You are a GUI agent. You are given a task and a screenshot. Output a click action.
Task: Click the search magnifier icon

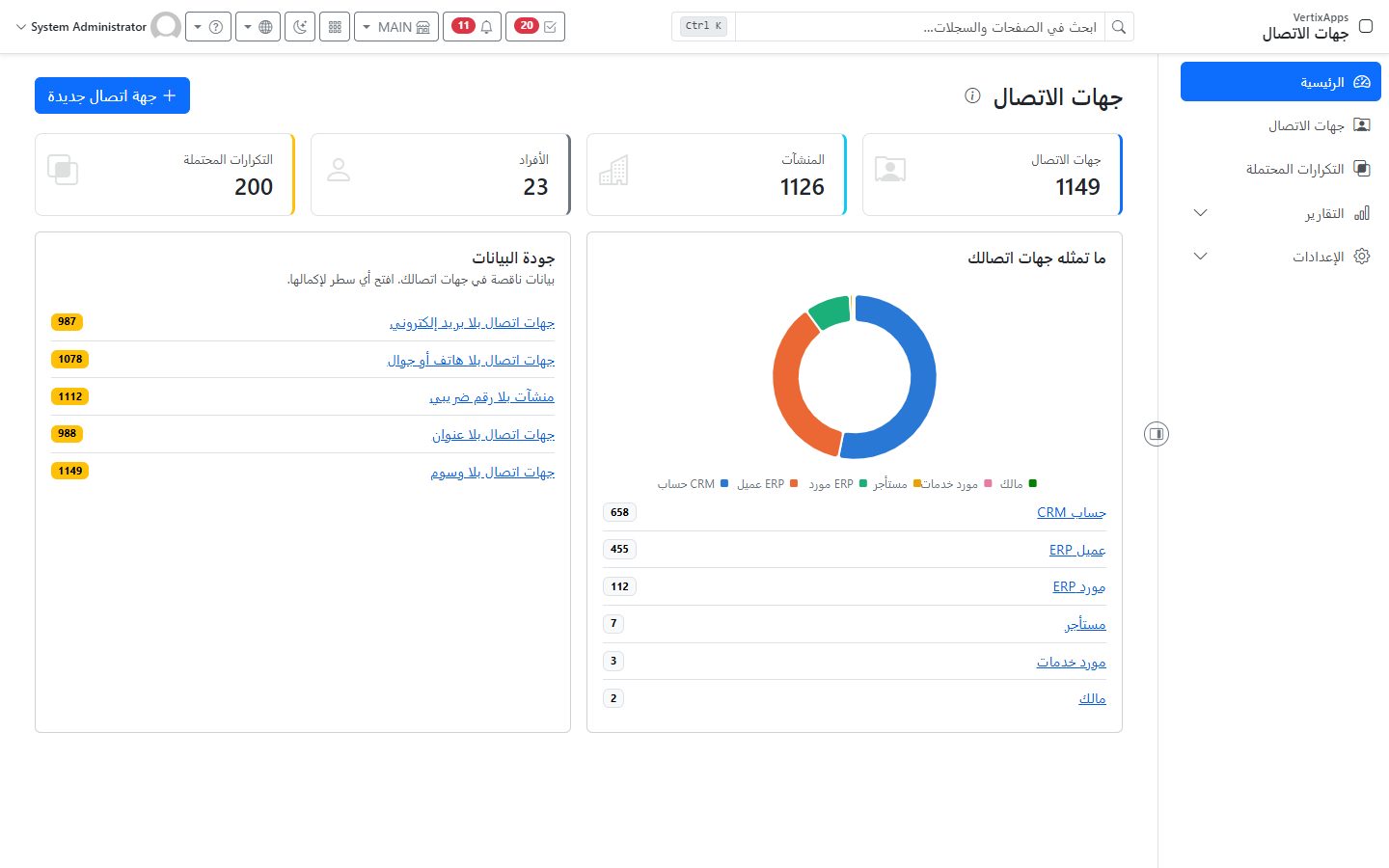point(1119,27)
